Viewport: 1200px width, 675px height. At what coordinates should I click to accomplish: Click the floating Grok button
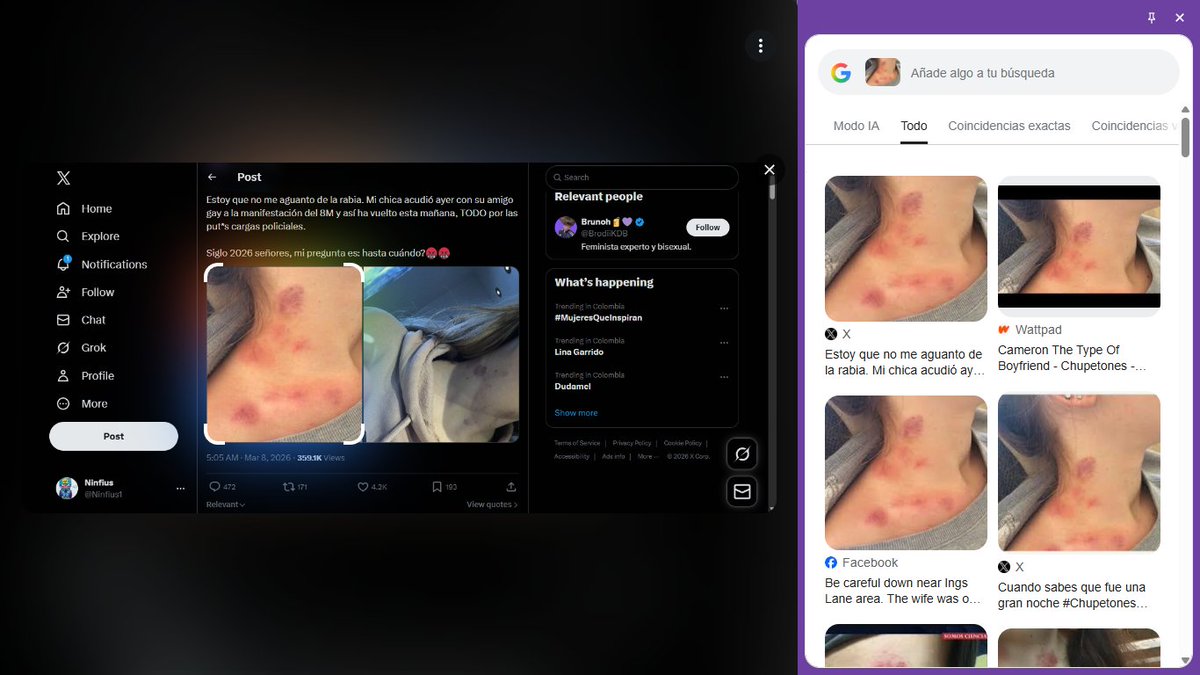point(742,454)
